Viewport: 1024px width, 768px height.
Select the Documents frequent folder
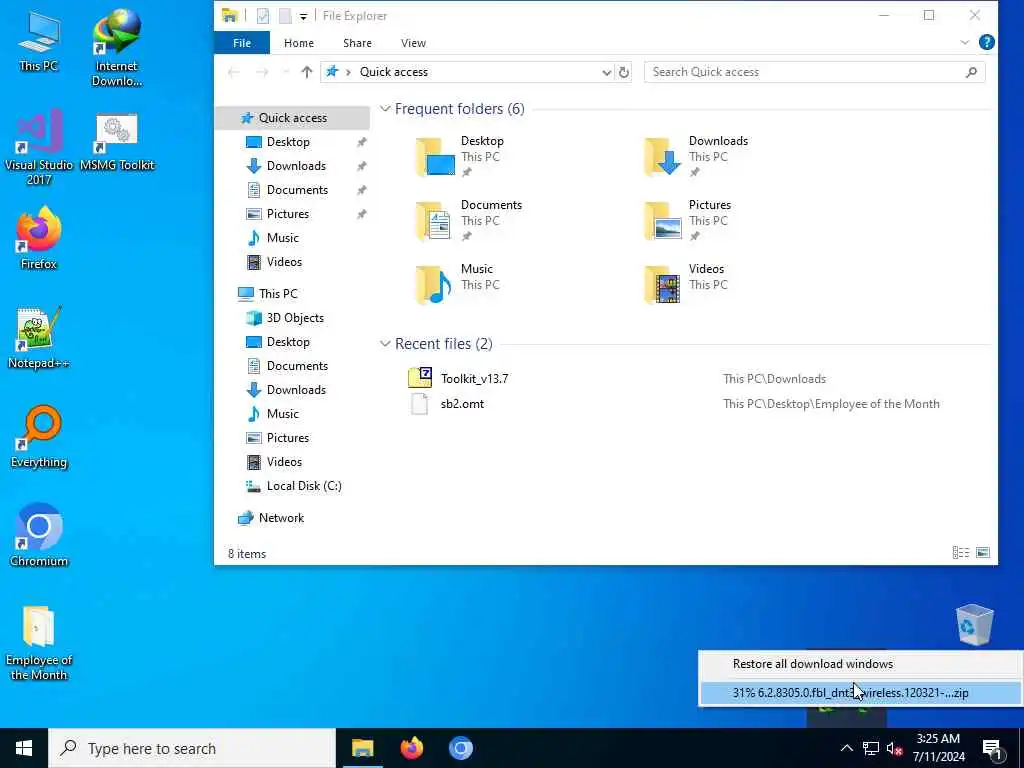(469, 221)
